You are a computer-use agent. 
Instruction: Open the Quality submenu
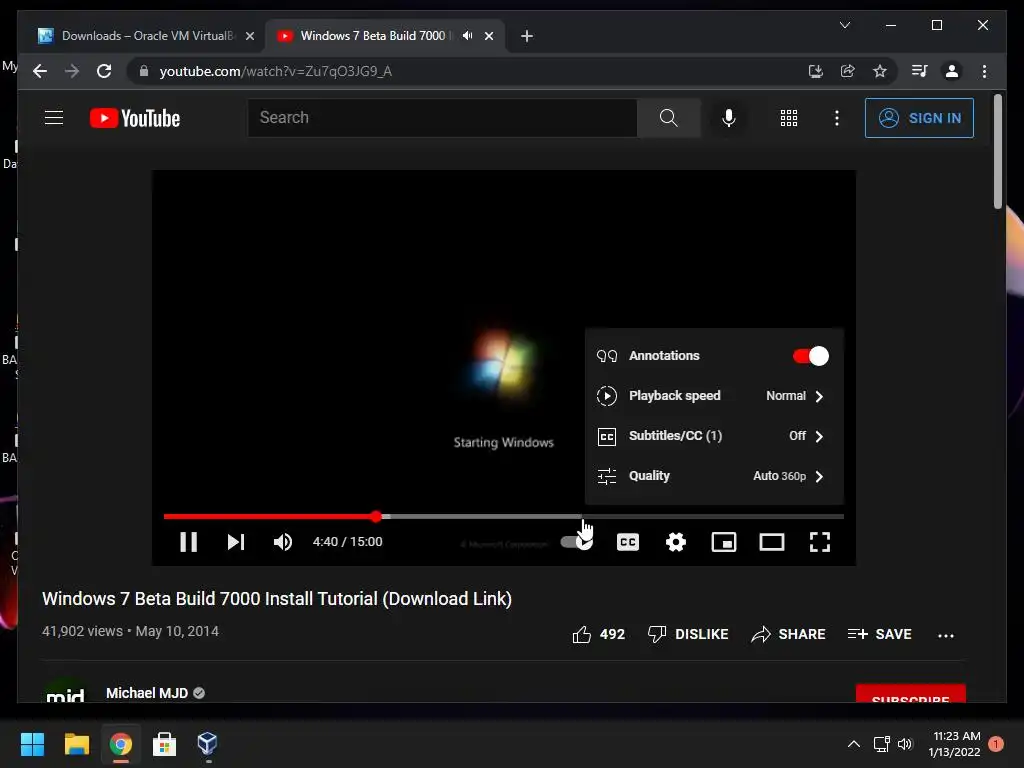(714, 475)
